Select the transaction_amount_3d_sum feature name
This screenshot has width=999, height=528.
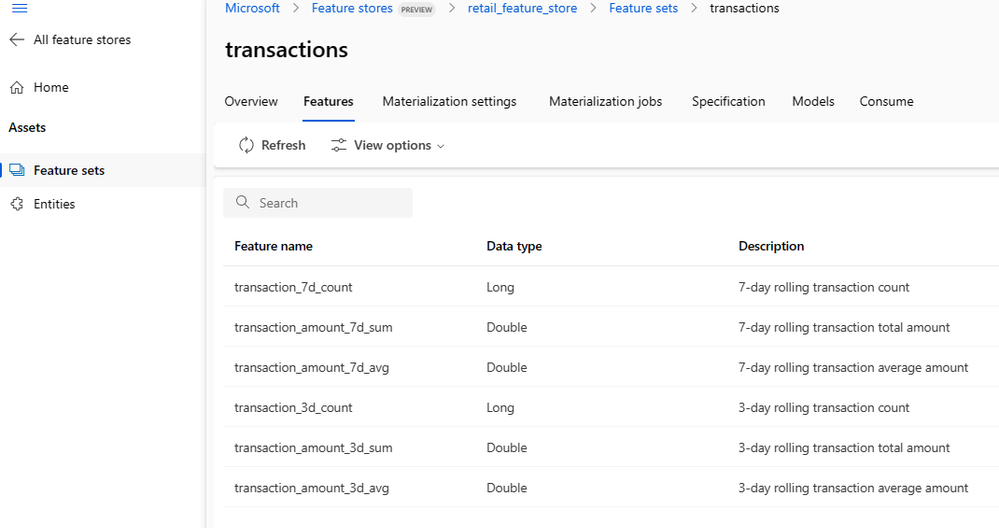coord(313,448)
